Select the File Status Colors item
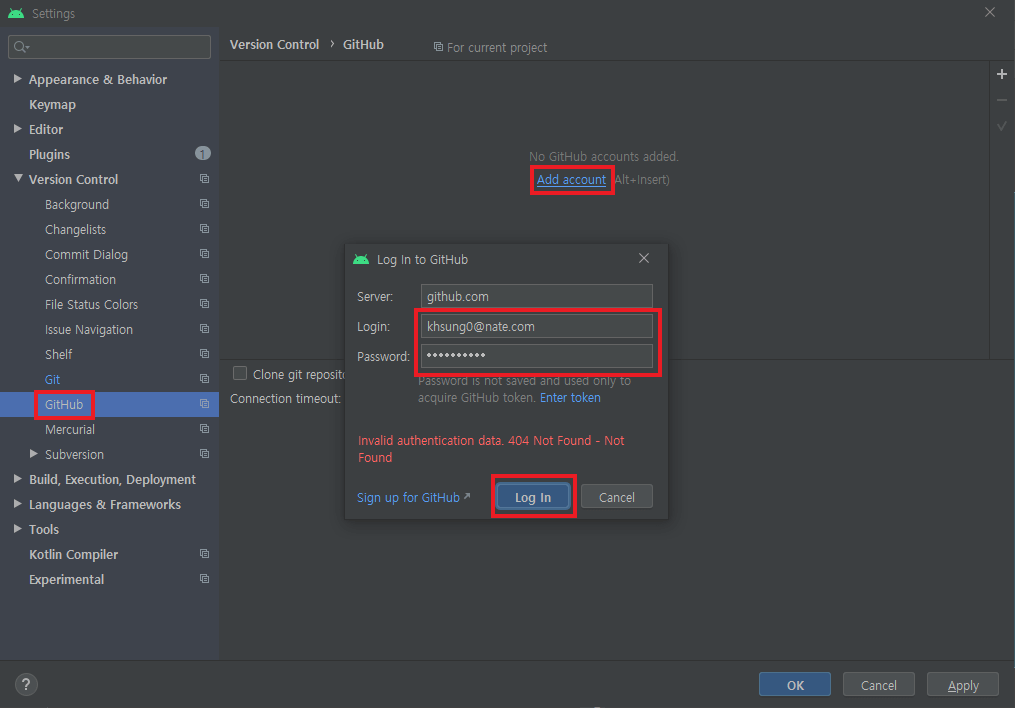Viewport: 1015px width, 708px height. tap(91, 305)
